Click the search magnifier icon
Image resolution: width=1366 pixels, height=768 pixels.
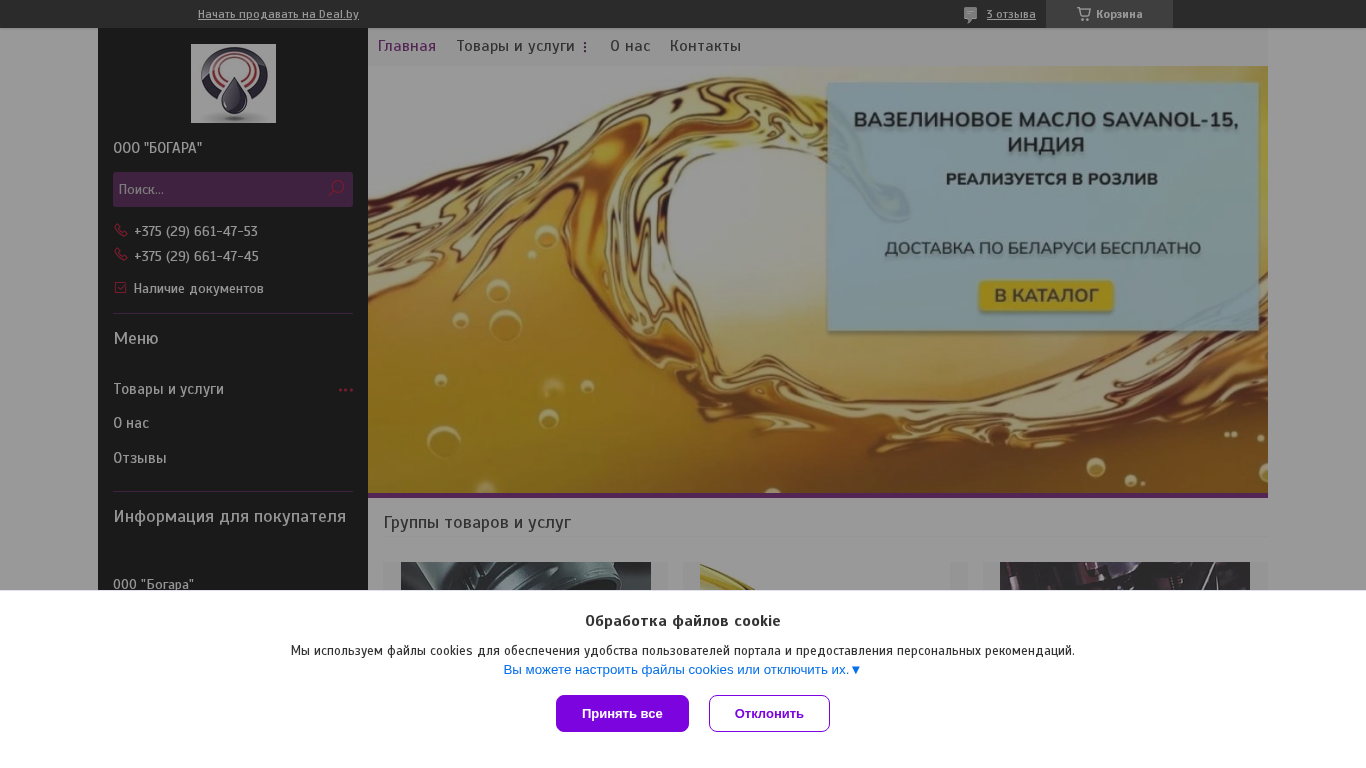point(337,188)
